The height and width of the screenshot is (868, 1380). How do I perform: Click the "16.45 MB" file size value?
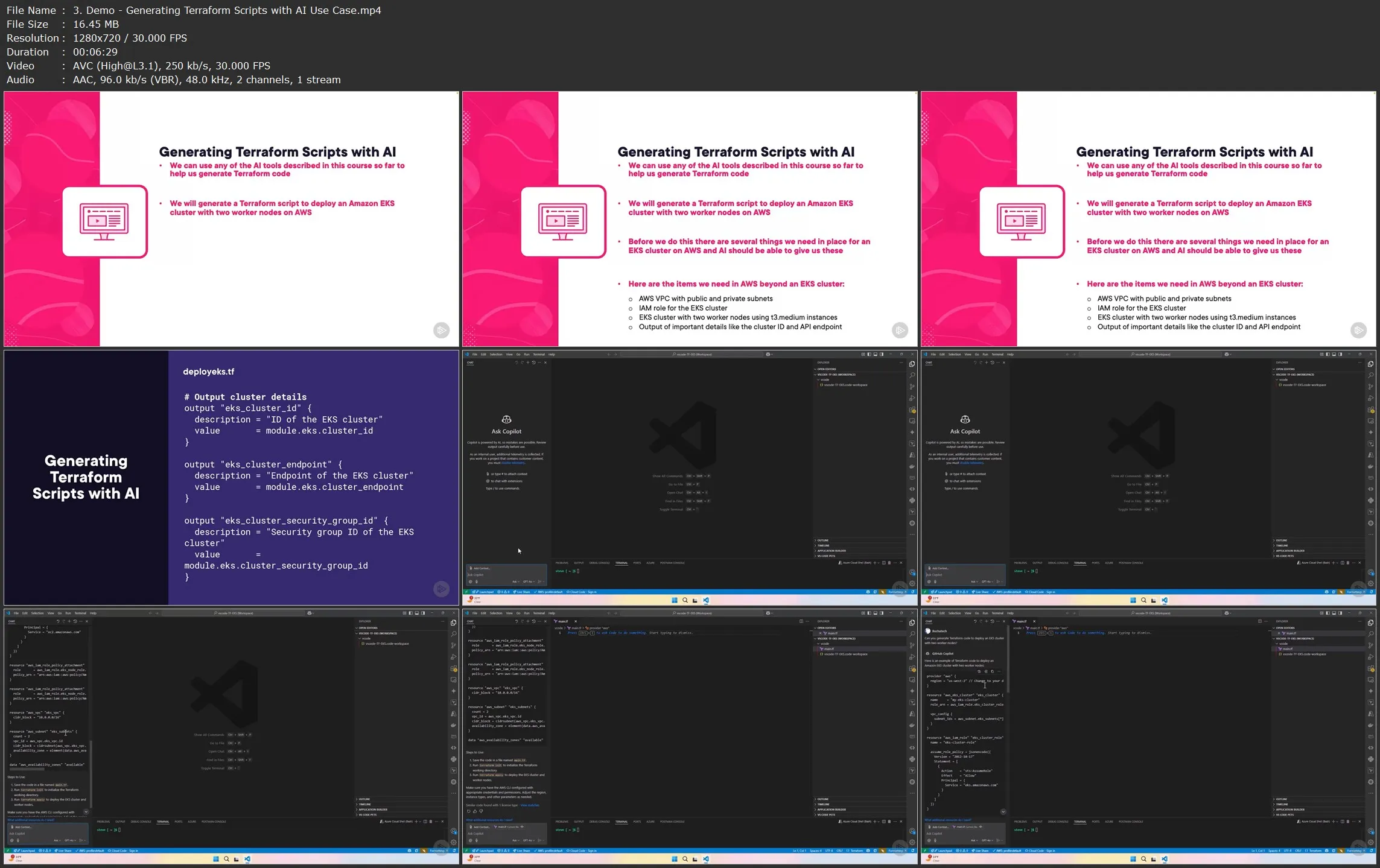tap(96, 24)
